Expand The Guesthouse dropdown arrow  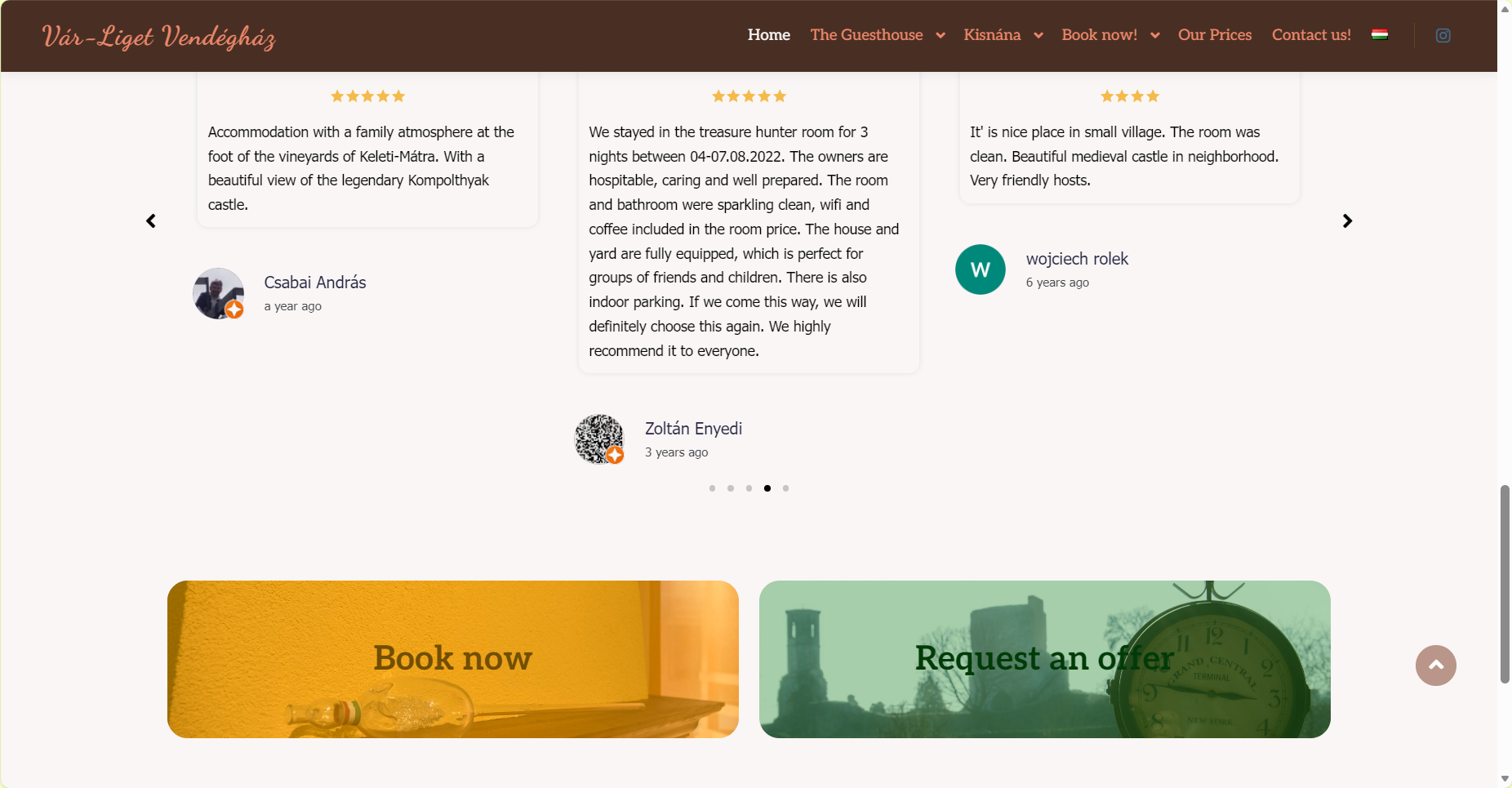pos(941,35)
